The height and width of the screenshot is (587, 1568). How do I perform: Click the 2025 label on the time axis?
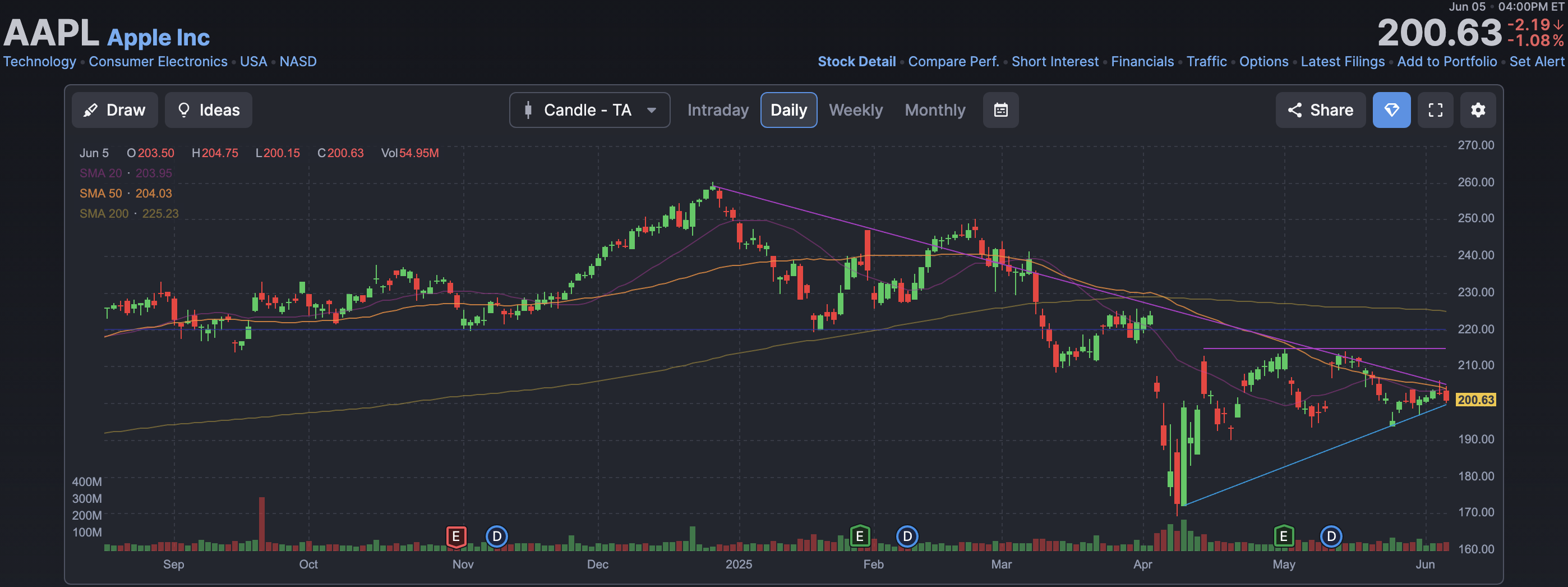[739, 565]
